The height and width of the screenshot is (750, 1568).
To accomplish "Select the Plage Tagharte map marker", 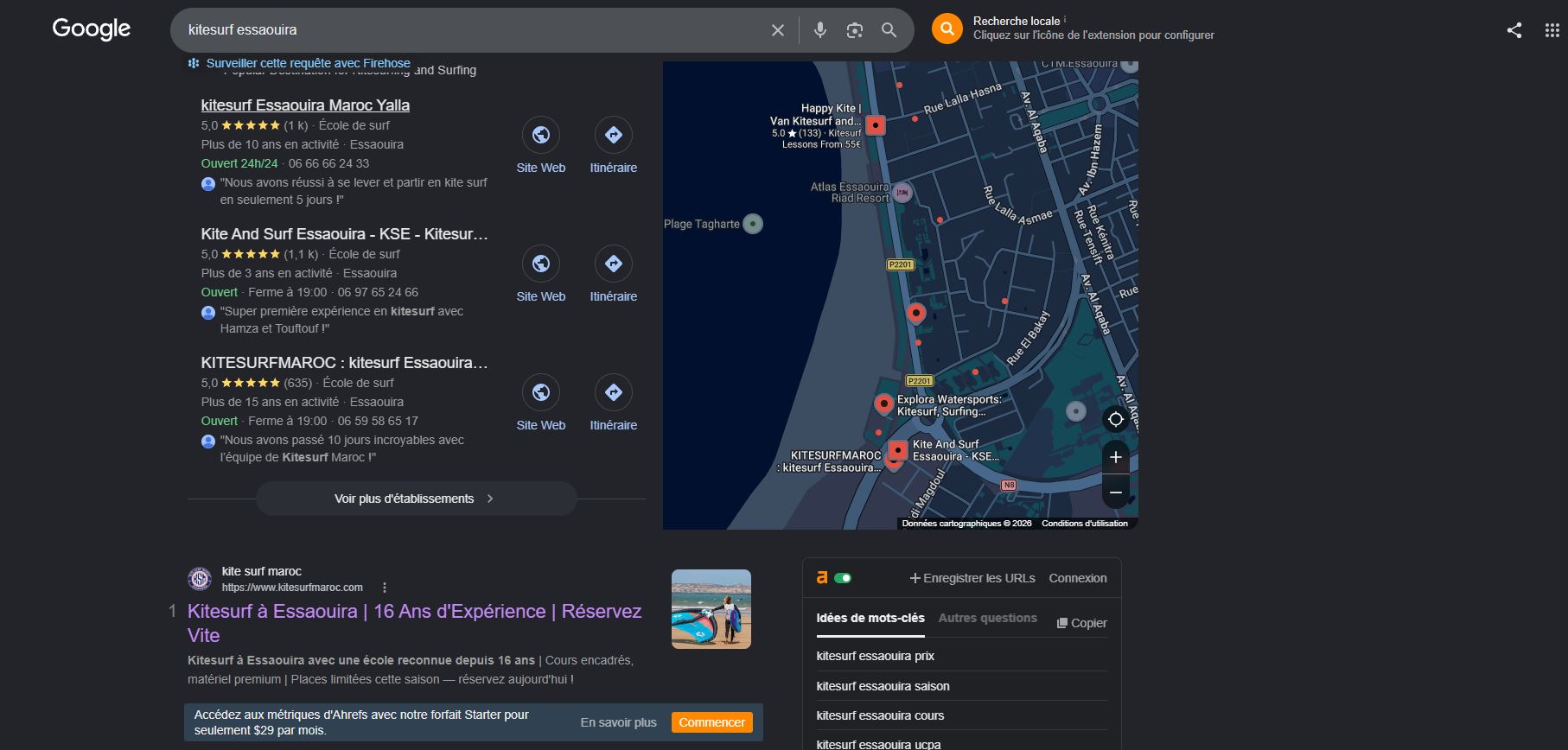I will (x=753, y=224).
